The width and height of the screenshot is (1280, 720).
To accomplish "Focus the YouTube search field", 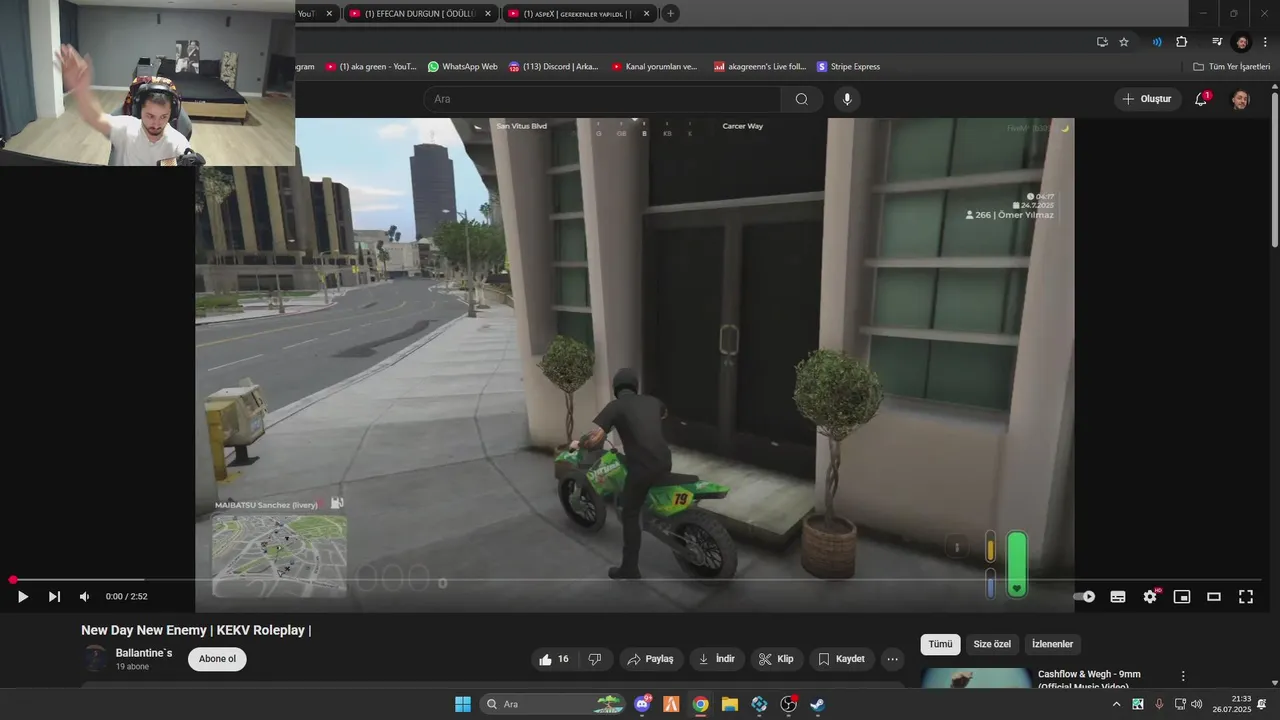I will 602,99.
